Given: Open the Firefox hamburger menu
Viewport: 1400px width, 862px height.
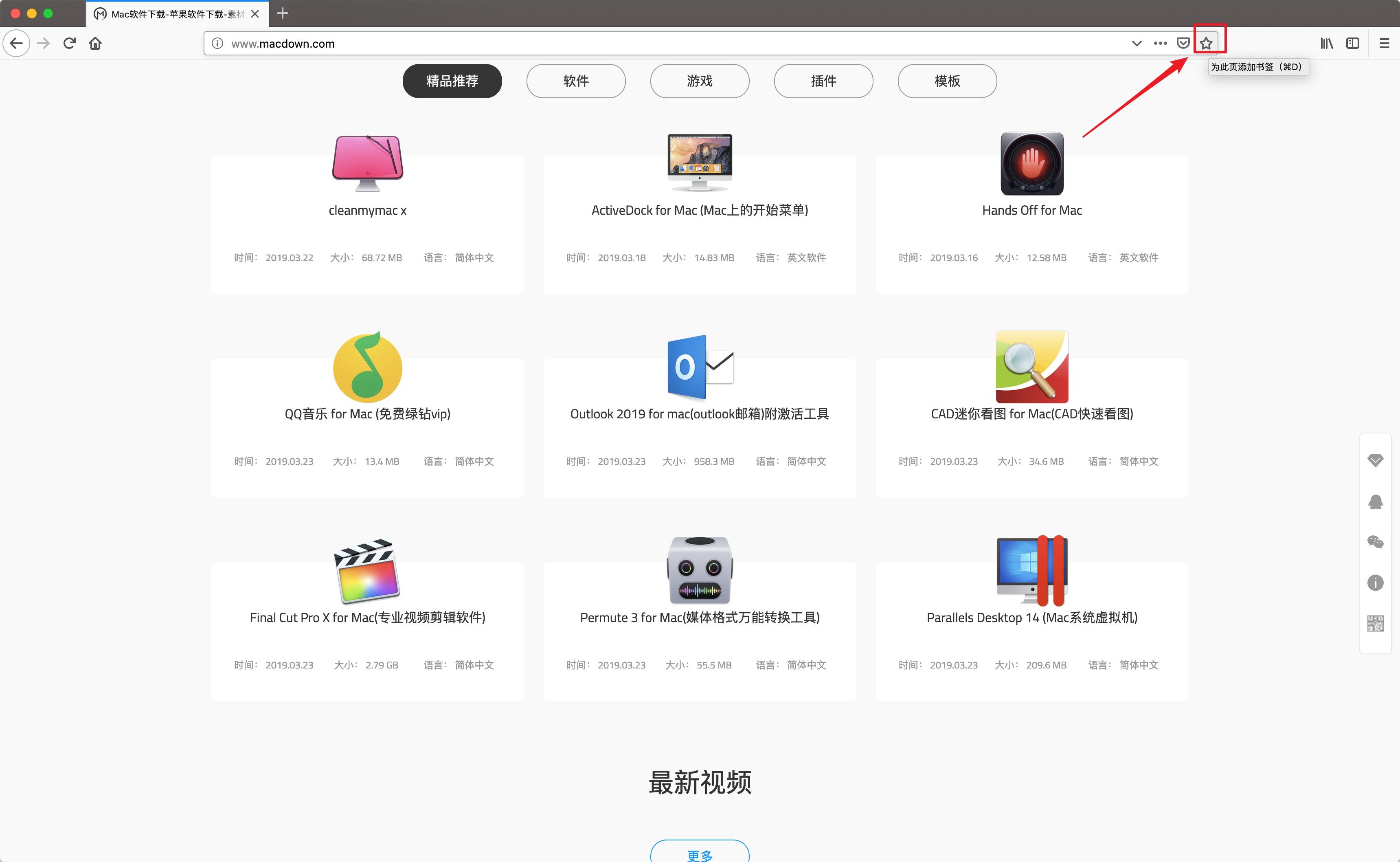Looking at the screenshot, I should point(1384,43).
